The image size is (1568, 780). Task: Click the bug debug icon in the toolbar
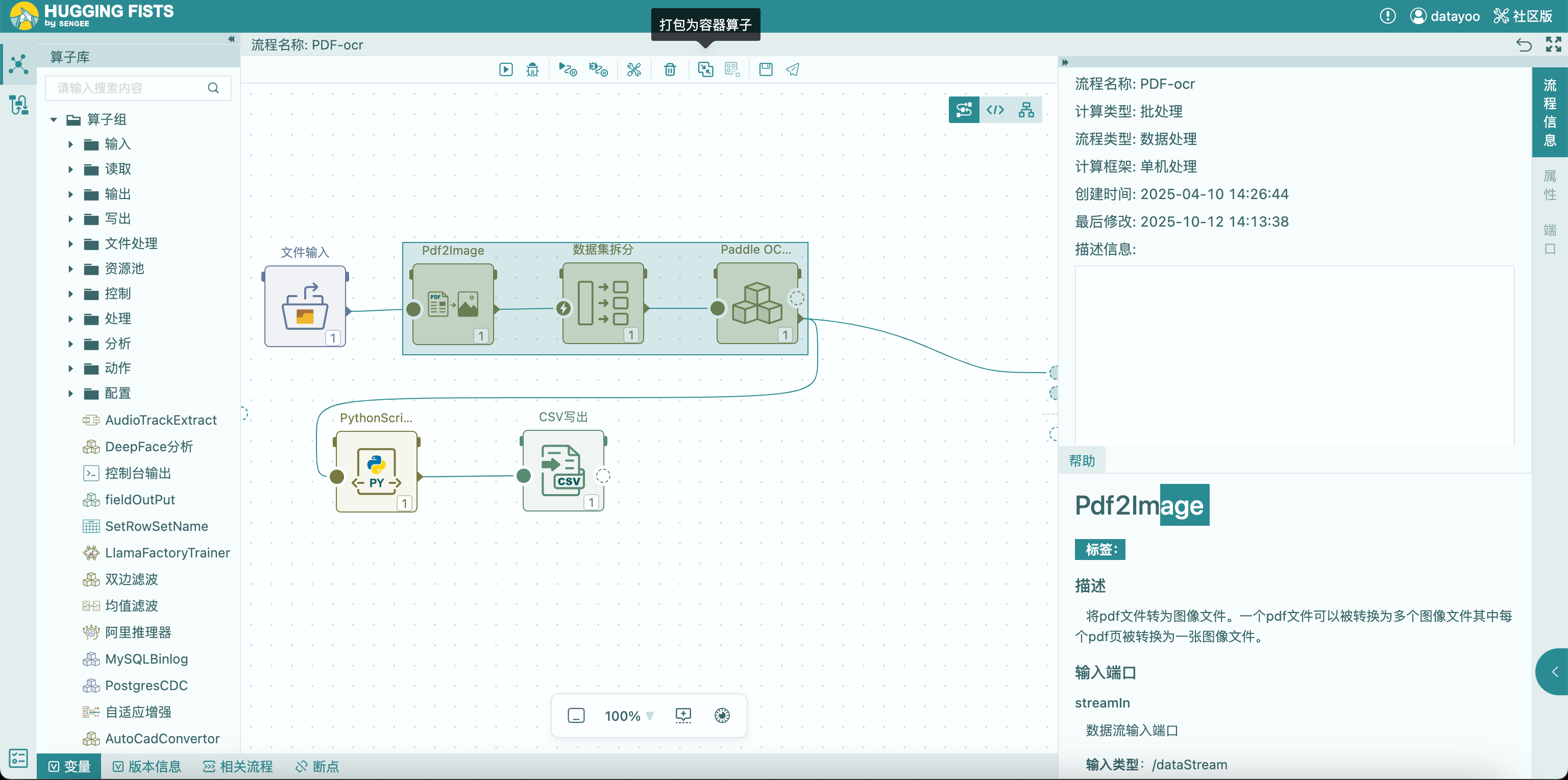tap(532, 69)
